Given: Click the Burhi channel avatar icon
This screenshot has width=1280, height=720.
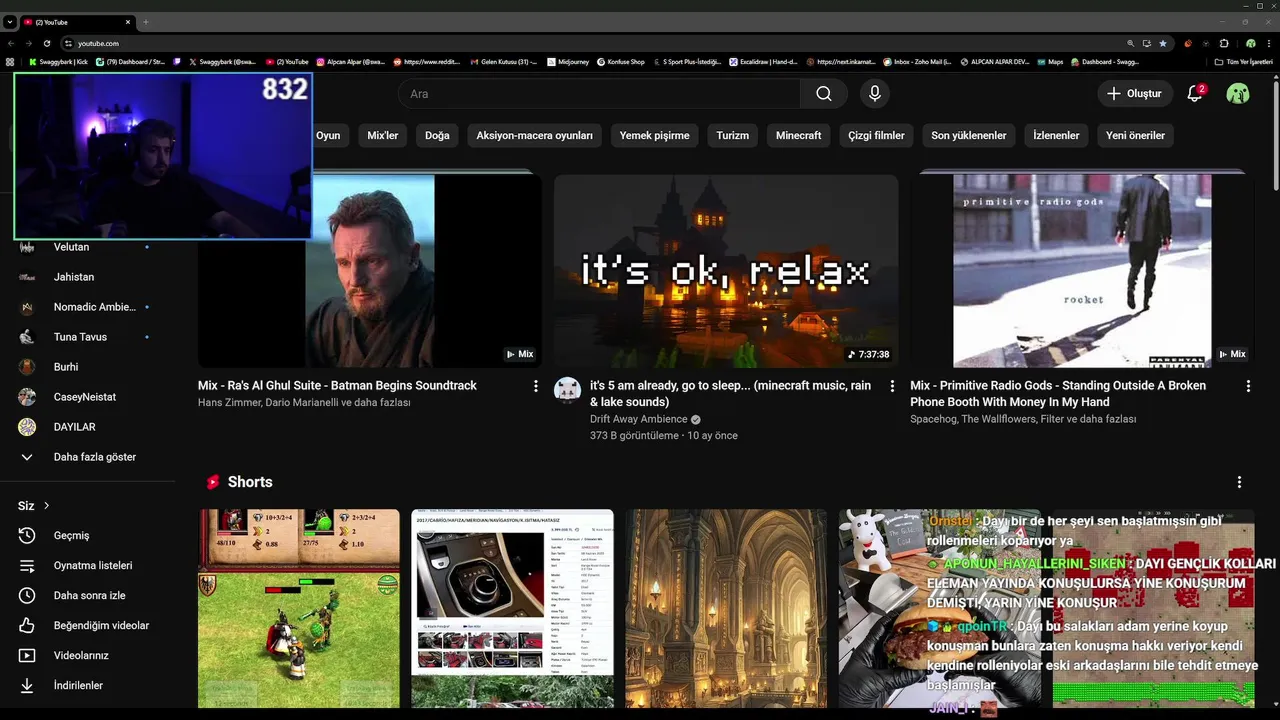Looking at the screenshot, I should [28, 367].
